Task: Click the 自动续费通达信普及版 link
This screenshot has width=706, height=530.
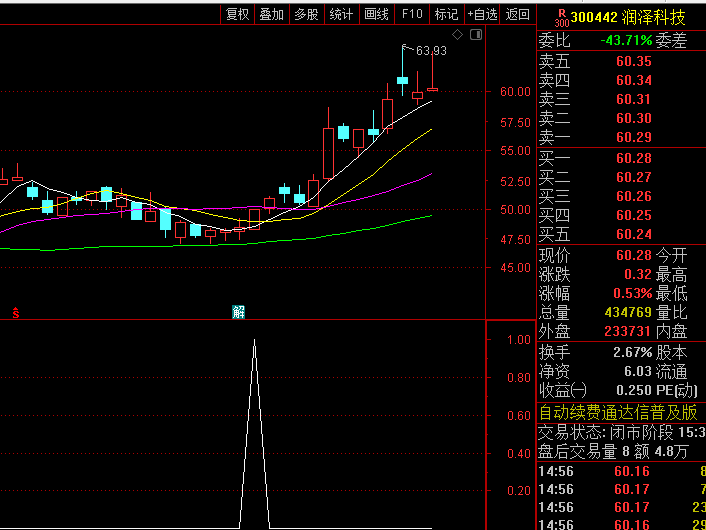Action: 618,412
